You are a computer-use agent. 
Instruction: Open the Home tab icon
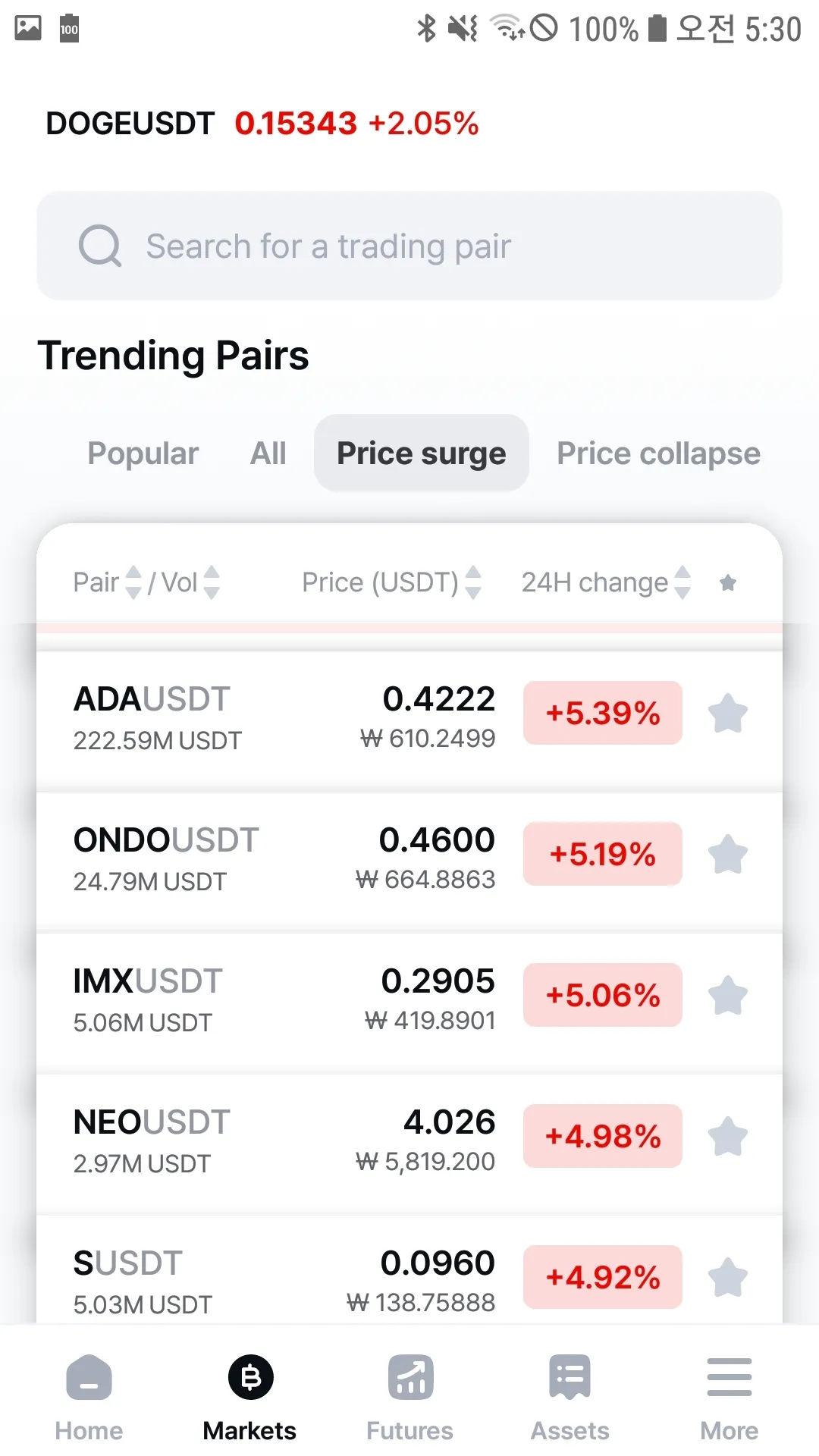(89, 1377)
